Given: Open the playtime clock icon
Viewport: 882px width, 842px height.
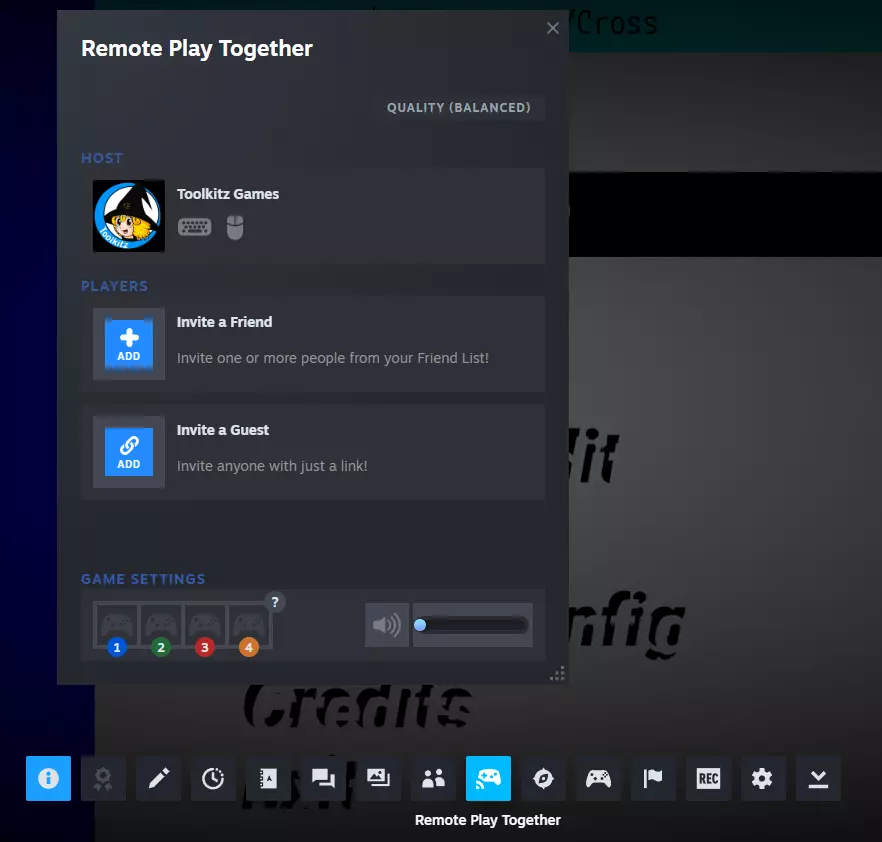Looking at the screenshot, I should click(213, 778).
